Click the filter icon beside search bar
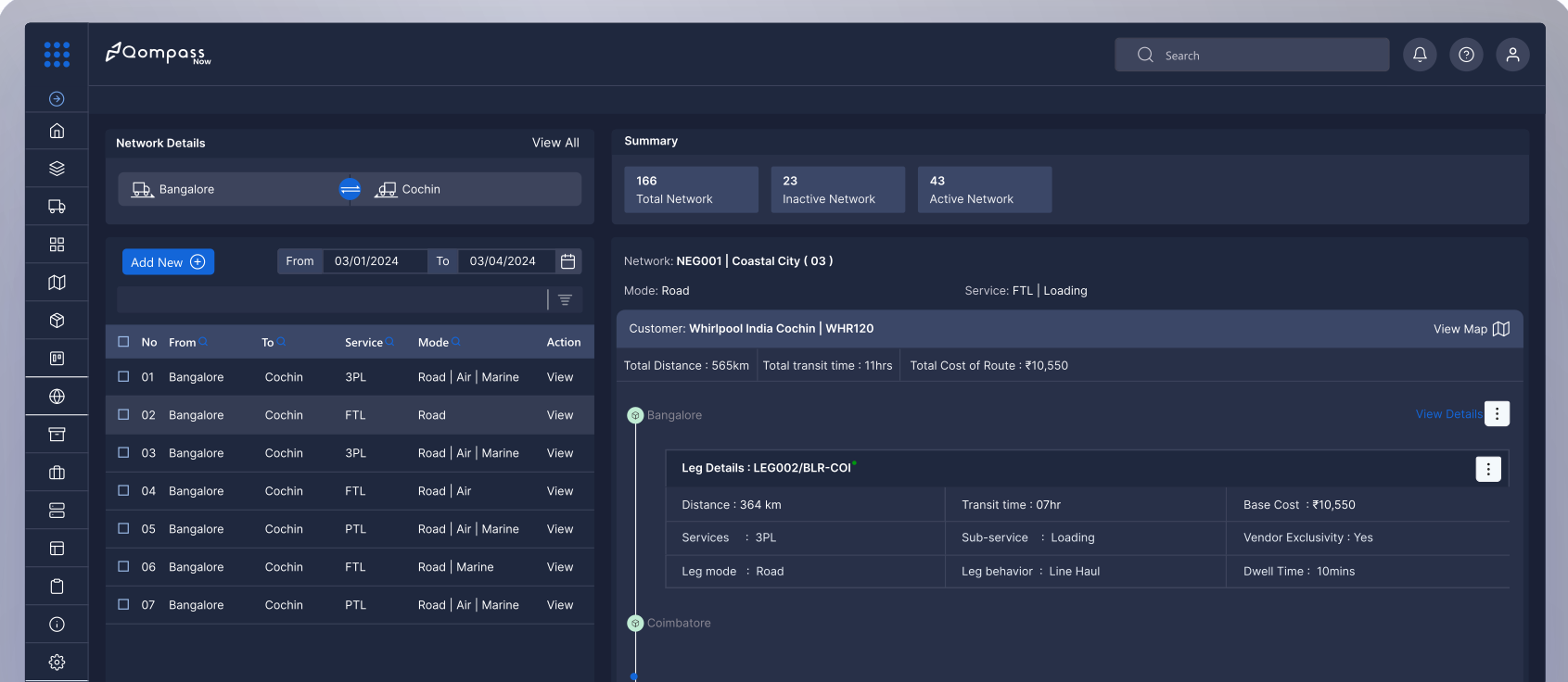 pos(565,299)
